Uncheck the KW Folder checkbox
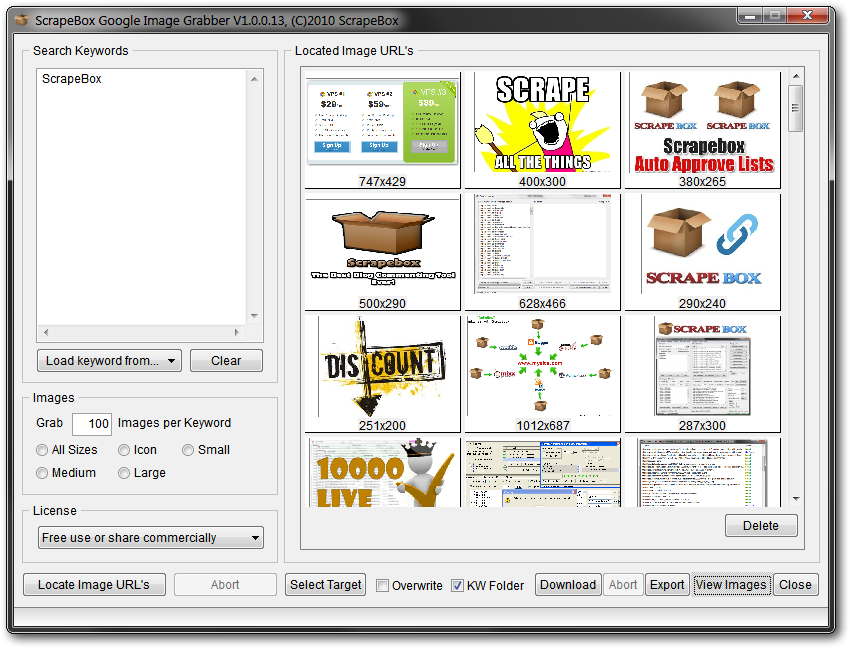 (x=458, y=586)
